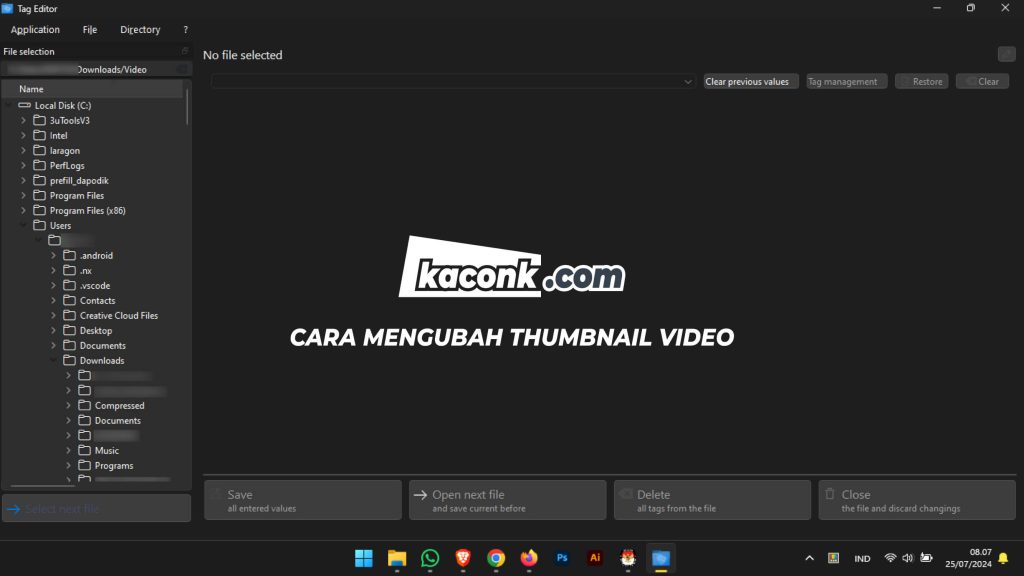Click Save all entered values
The image size is (1024, 576).
point(303,500)
